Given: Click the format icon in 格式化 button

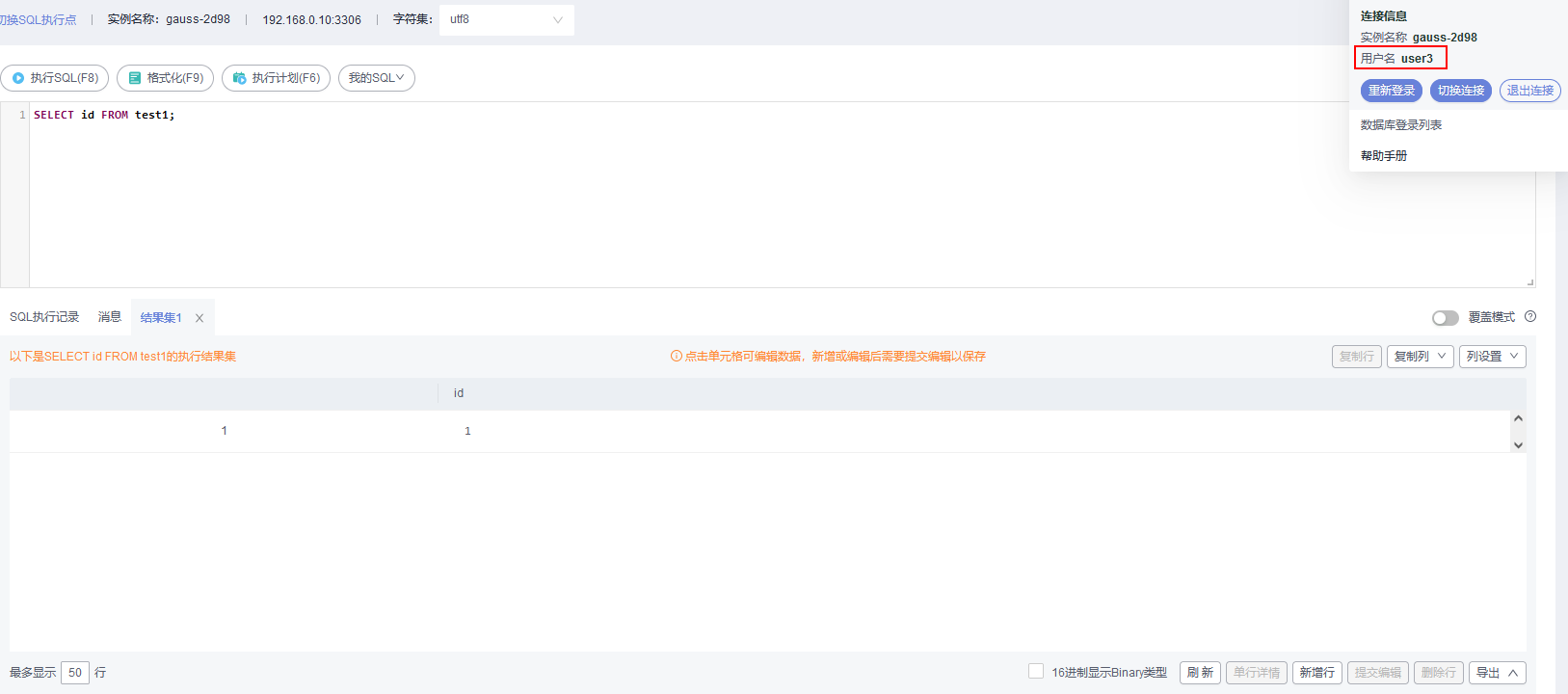Looking at the screenshot, I should coord(135,78).
